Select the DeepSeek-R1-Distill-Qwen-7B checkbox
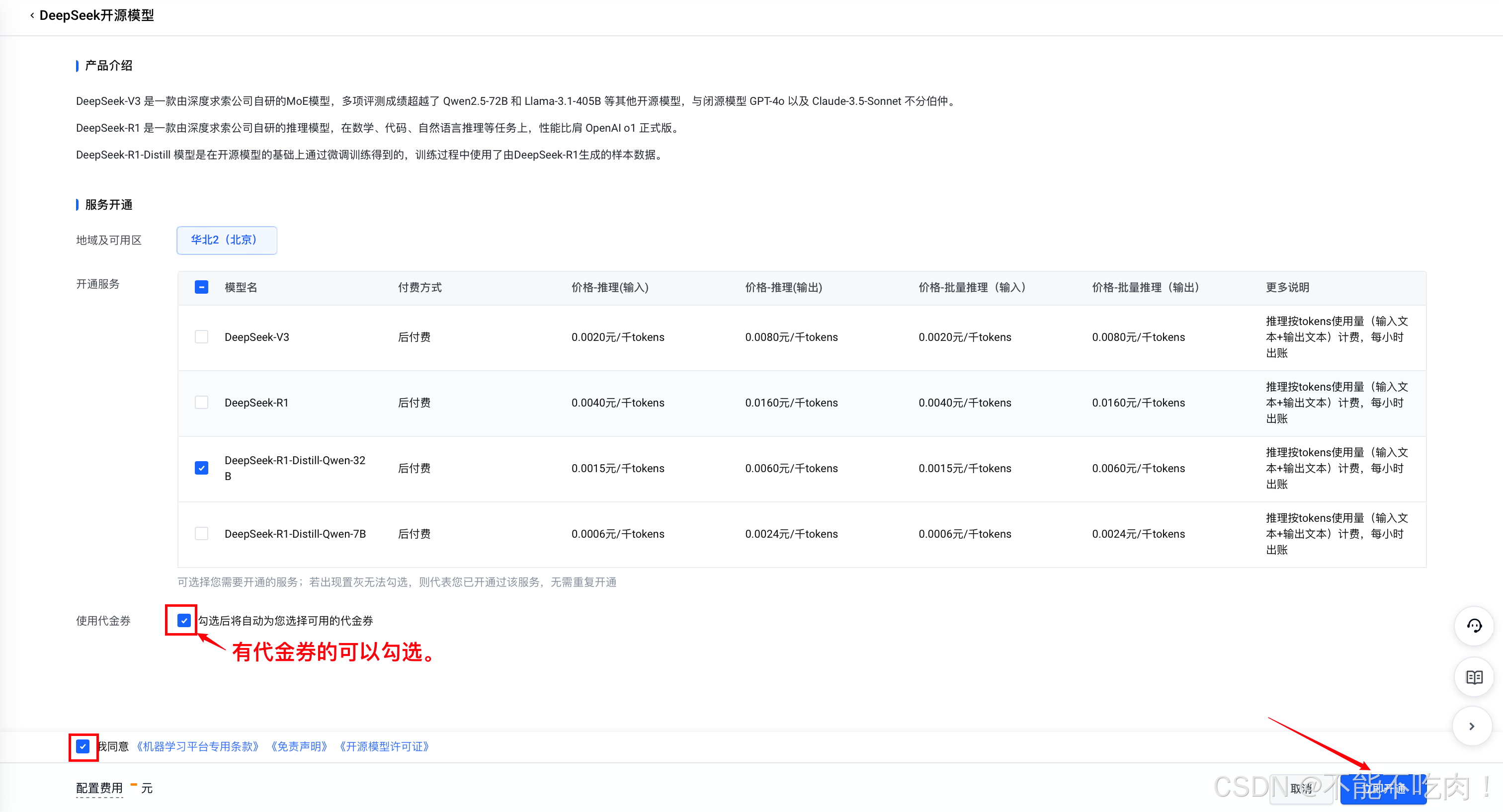1503x812 pixels. click(x=201, y=534)
